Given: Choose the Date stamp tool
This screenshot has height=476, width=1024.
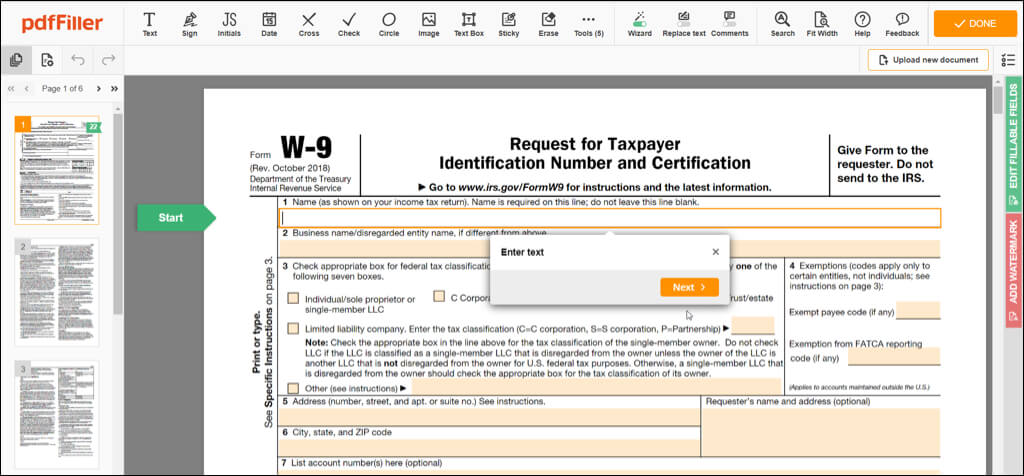Looking at the screenshot, I should [269, 24].
